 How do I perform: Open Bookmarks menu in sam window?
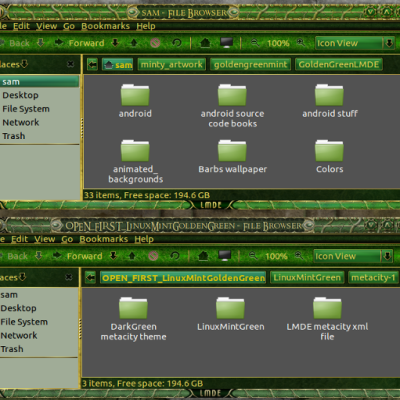point(105,26)
